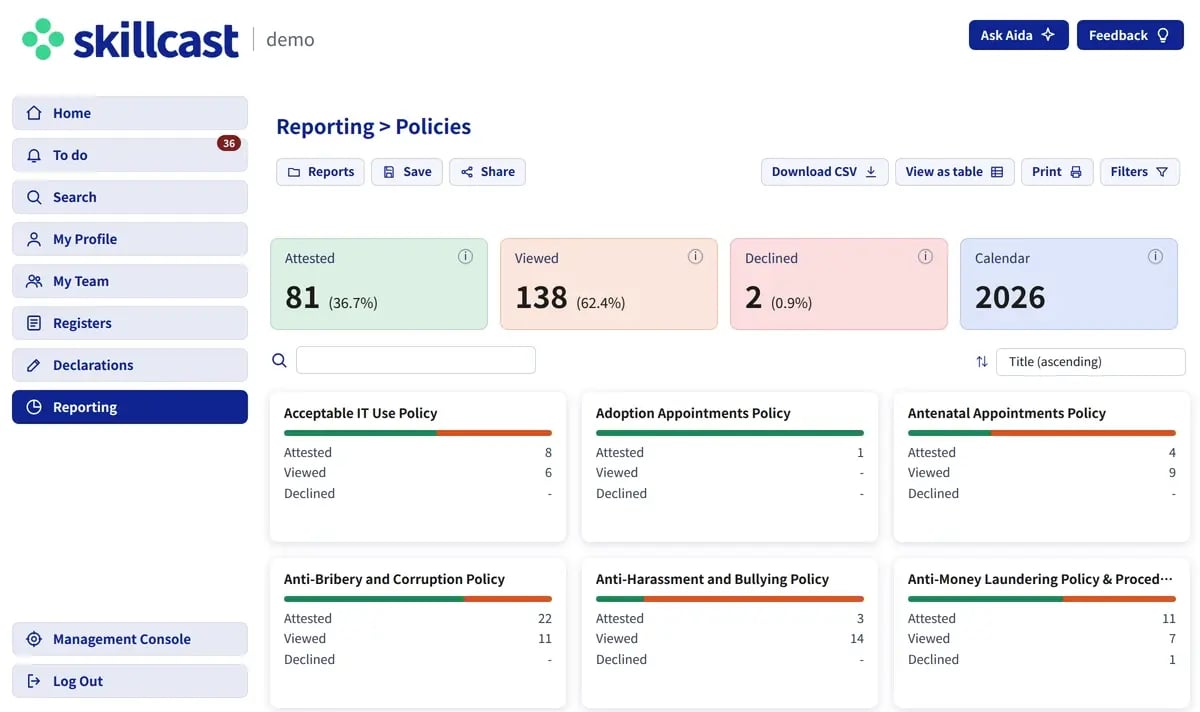Click Antenatal Appointments Policy progress bar
The width and height of the screenshot is (1200, 712).
click(1042, 433)
